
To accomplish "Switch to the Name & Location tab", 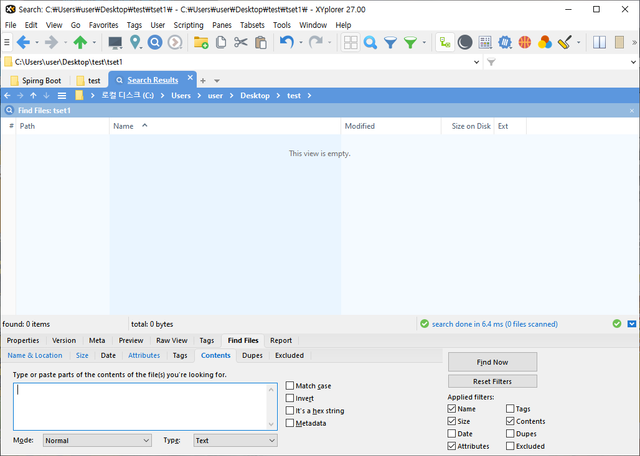I will [x=35, y=355].
